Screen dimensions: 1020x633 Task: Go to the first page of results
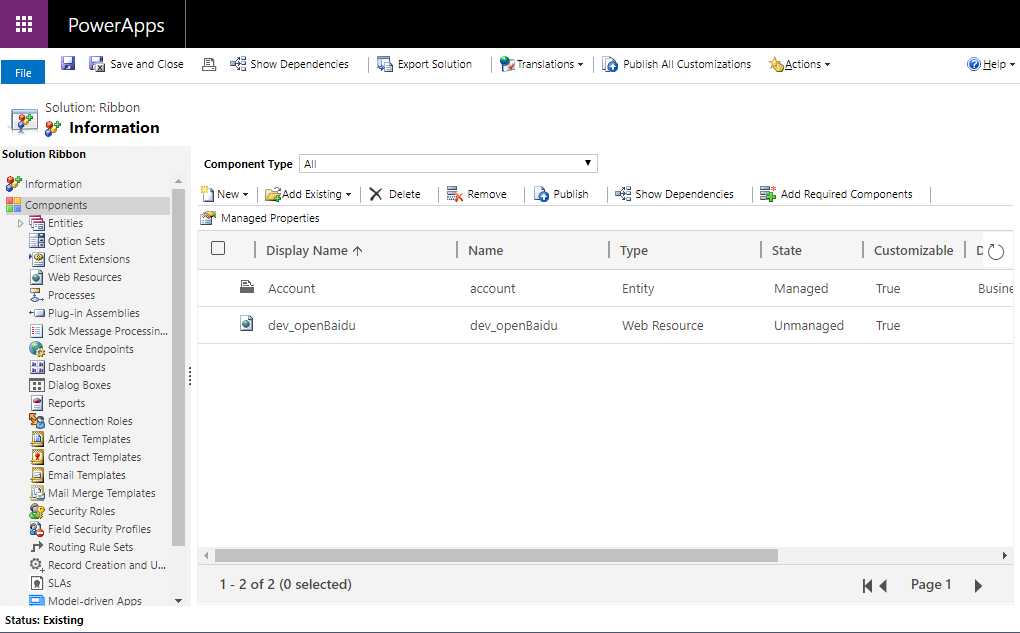867,585
